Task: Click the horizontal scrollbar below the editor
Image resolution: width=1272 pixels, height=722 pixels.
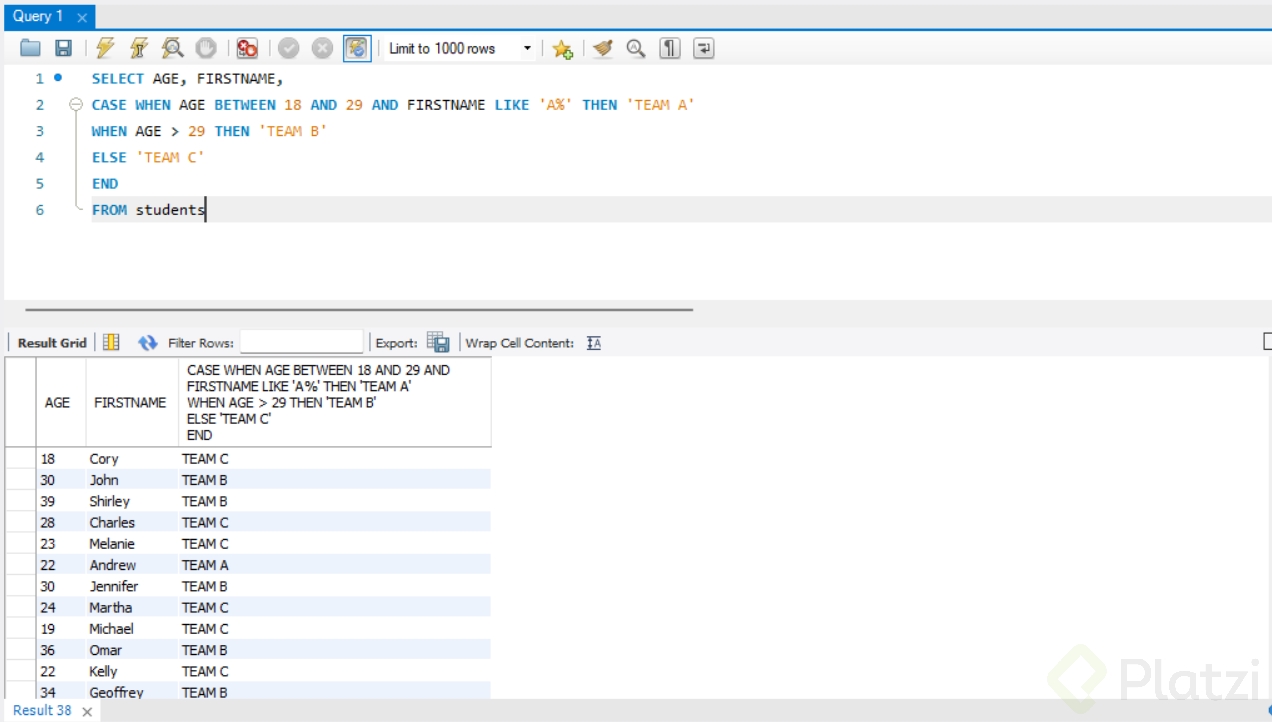Action: [359, 309]
